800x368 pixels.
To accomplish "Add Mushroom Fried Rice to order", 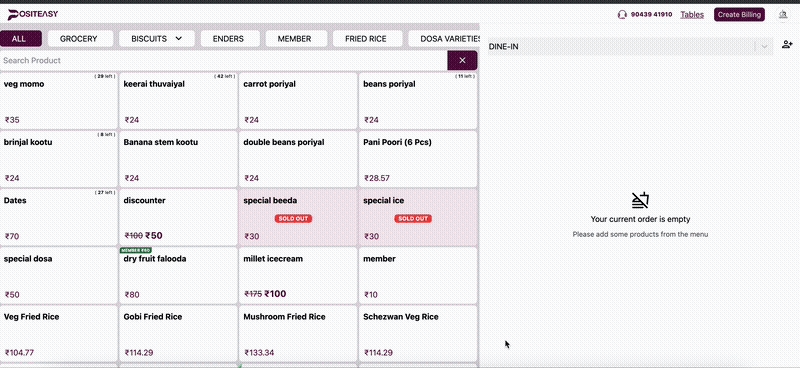I will 298,333.
